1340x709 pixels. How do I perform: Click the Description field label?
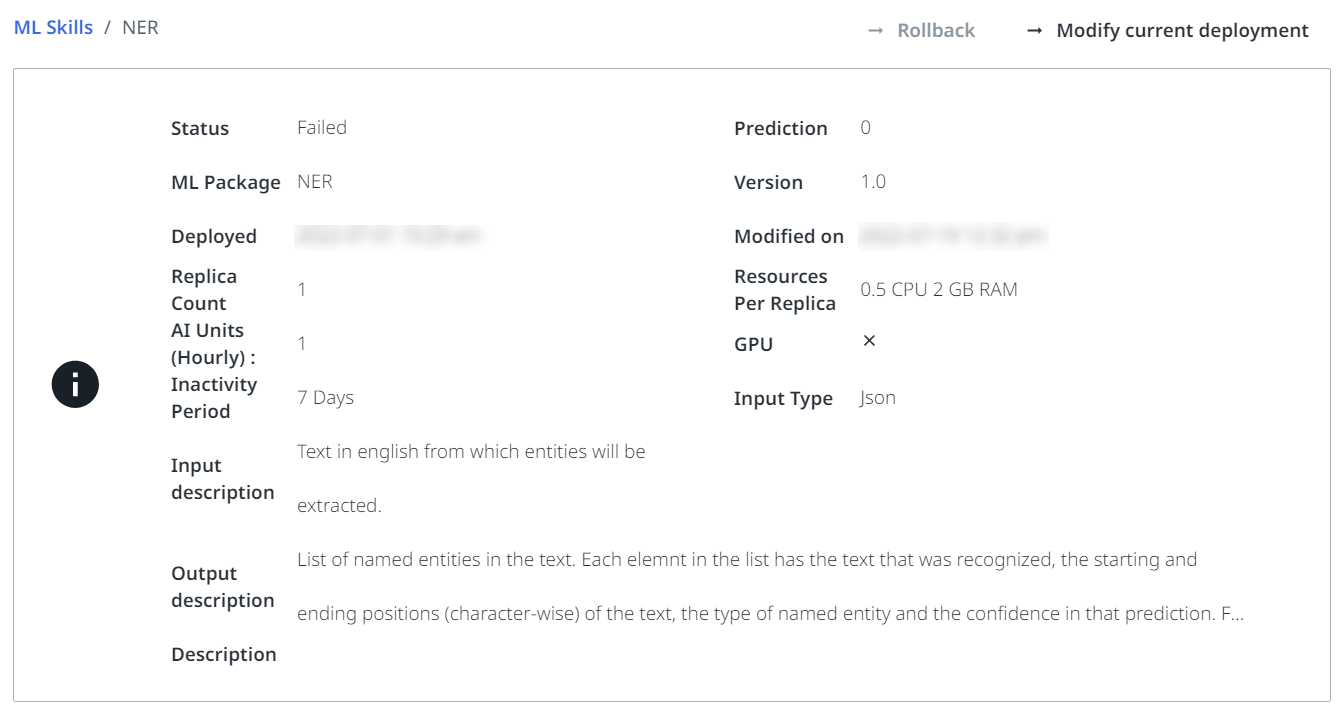pos(223,654)
